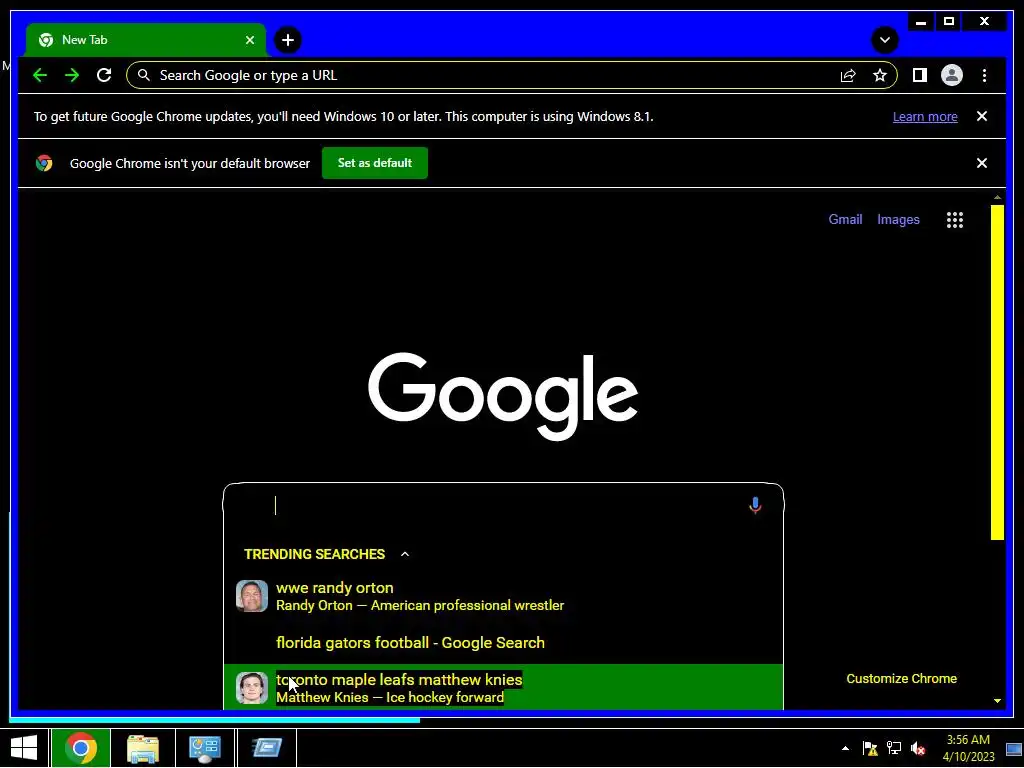
Task: Start voice search with microphone icon
Action: pos(755,505)
